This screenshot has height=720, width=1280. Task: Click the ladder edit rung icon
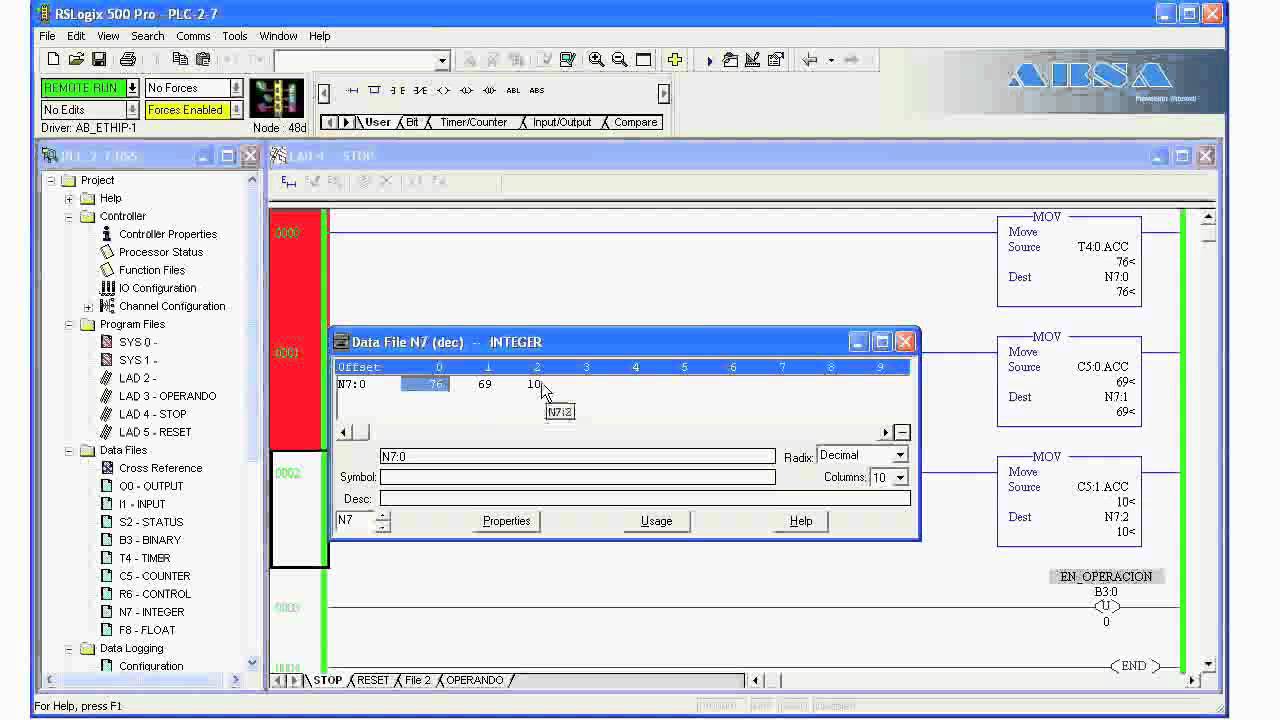(289, 181)
